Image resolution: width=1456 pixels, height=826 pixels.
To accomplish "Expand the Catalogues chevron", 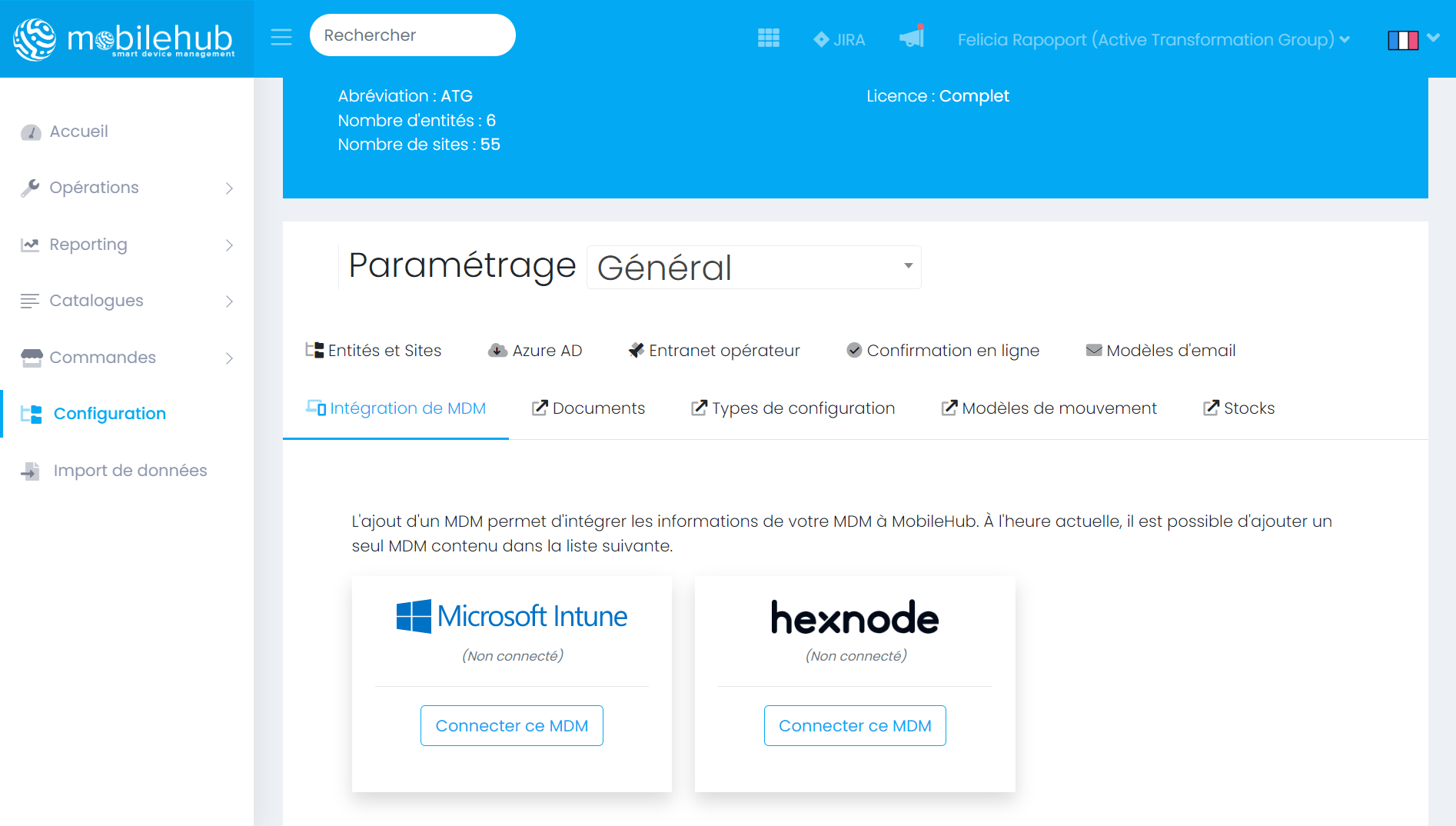I will tap(229, 301).
